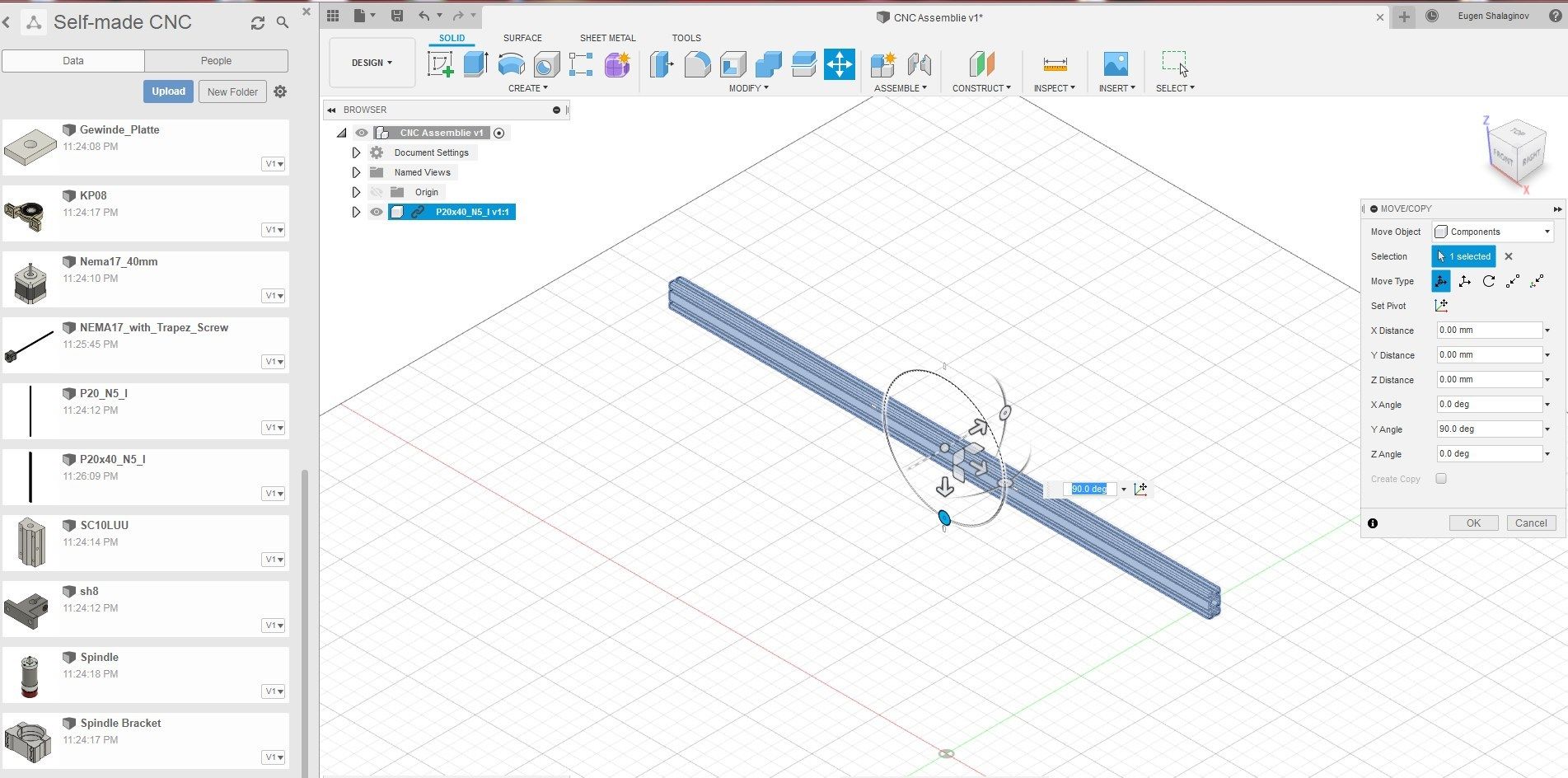Switch Move Type to Rotate
The image size is (1568, 778).
pos(1488,281)
